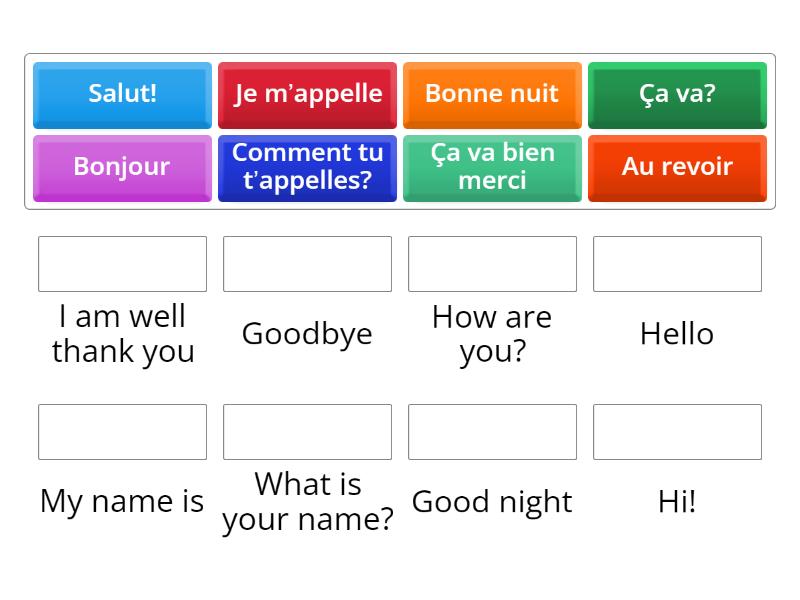Click the 'Hello' text label

[677, 334]
